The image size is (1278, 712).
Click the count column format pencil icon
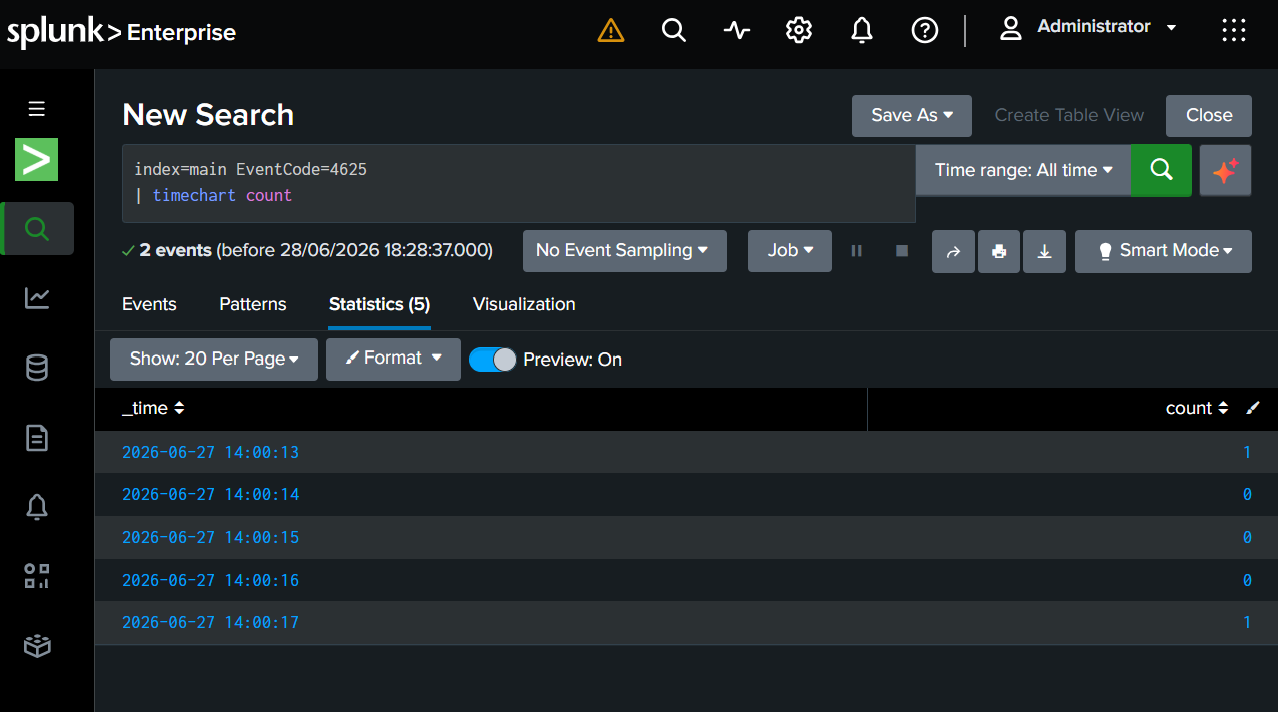click(x=1254, y=408)
